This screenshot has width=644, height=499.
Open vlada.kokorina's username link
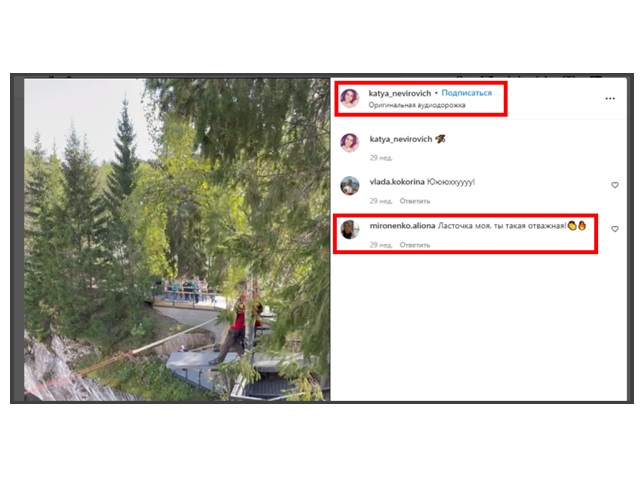pyautogui.click(x=397, y=182)
